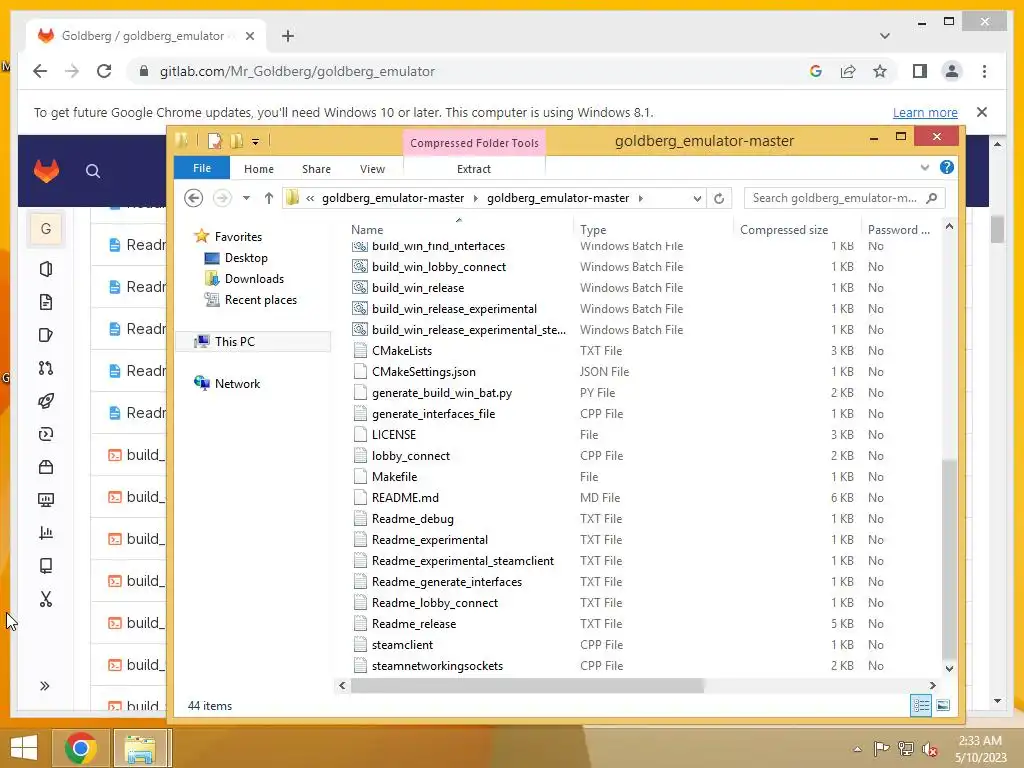Open merge requests icon in the GitLab sidebar

pyautogui.click(x=46, y=368)
